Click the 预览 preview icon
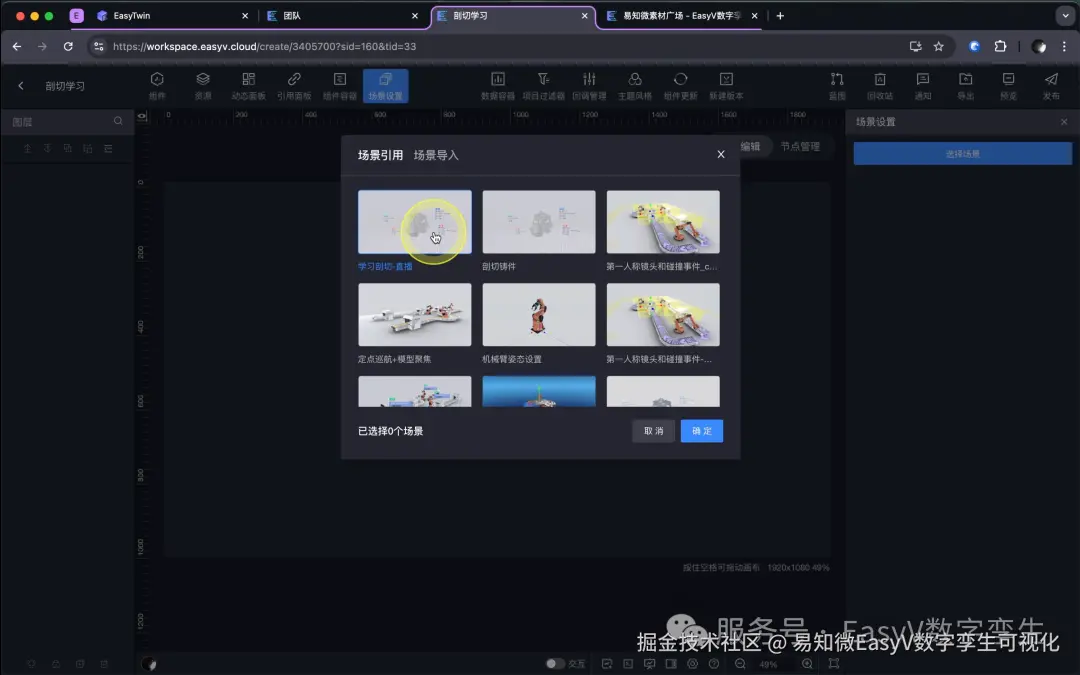Viewport: 1080px width, 675px height. pos(1008,85)
